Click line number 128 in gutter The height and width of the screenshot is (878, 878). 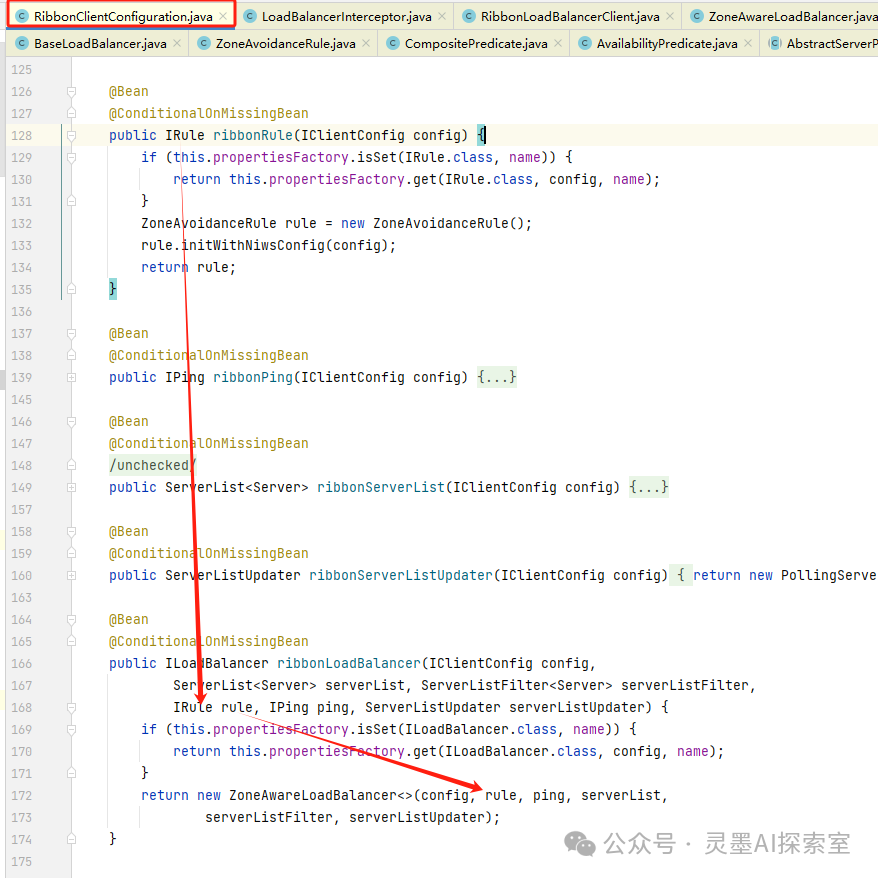pos(21,136)
